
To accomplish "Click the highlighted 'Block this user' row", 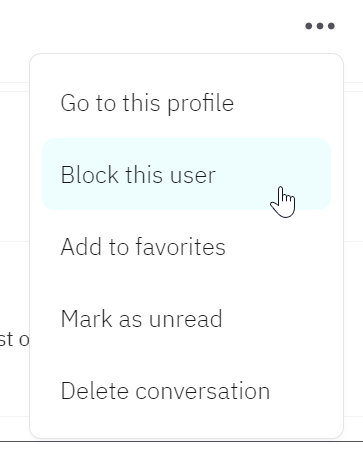I will click(187, 174).
